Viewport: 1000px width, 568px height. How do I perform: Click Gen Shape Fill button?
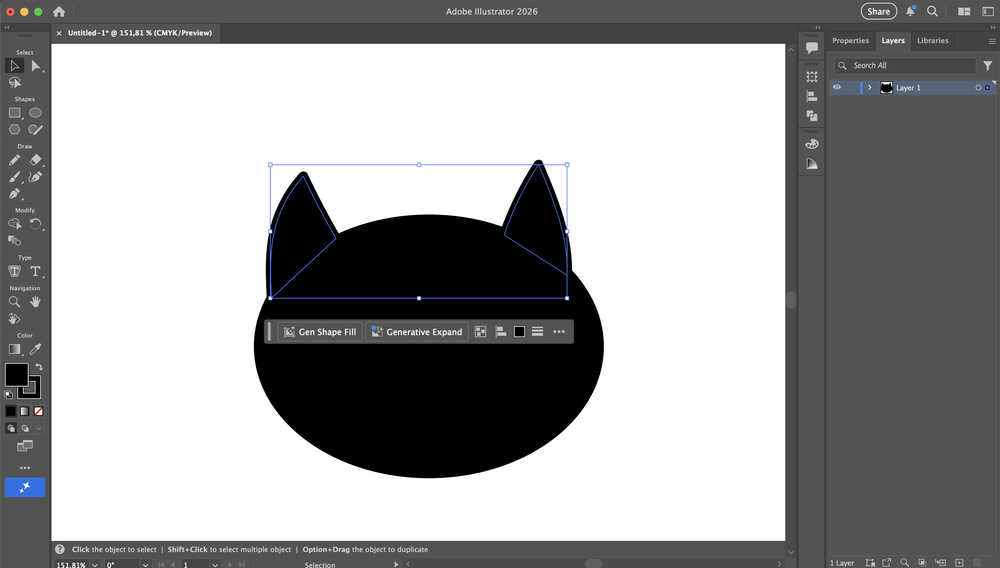coord(320,331)
